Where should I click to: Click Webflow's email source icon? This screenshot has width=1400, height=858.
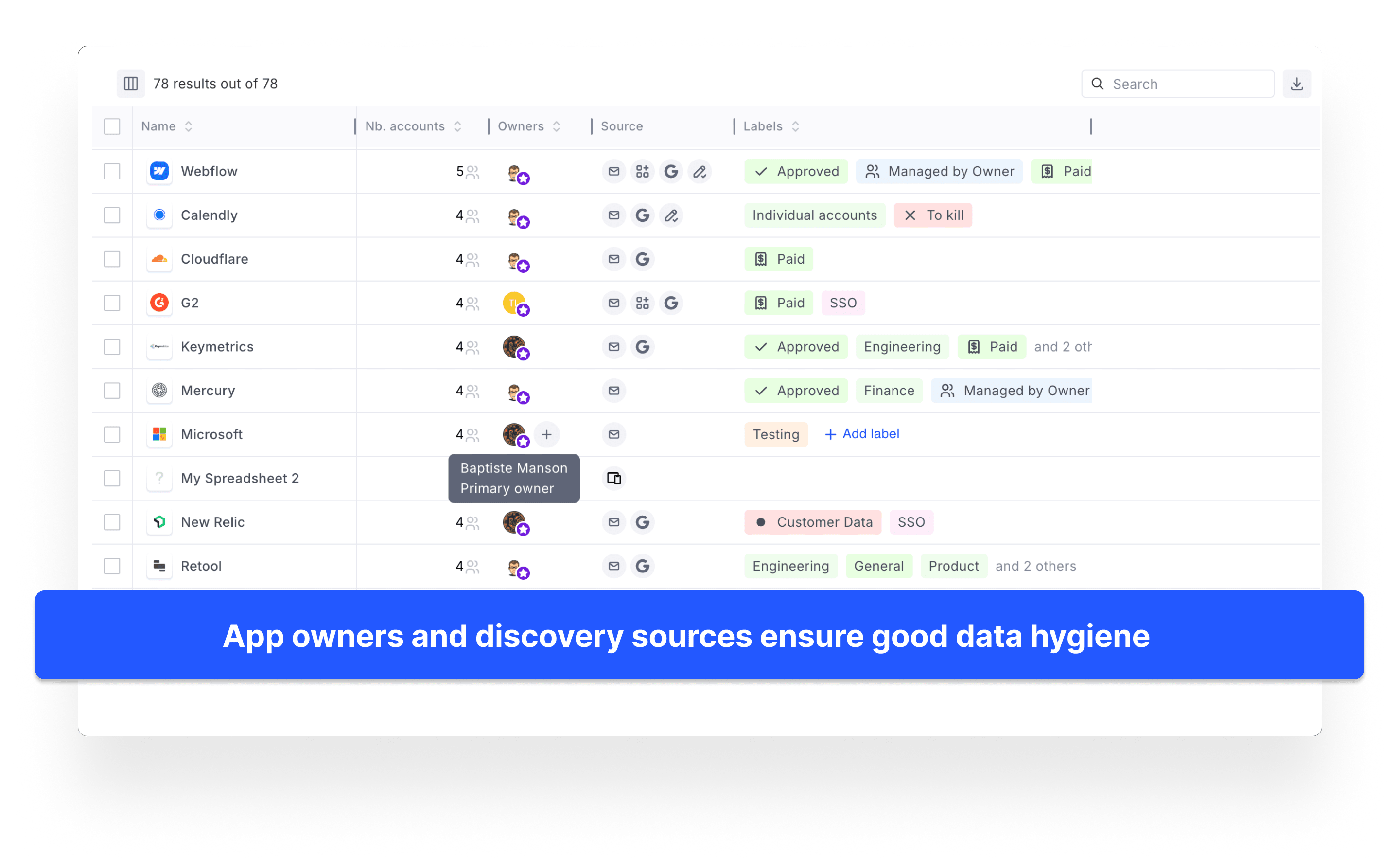[x=613, y=171]
